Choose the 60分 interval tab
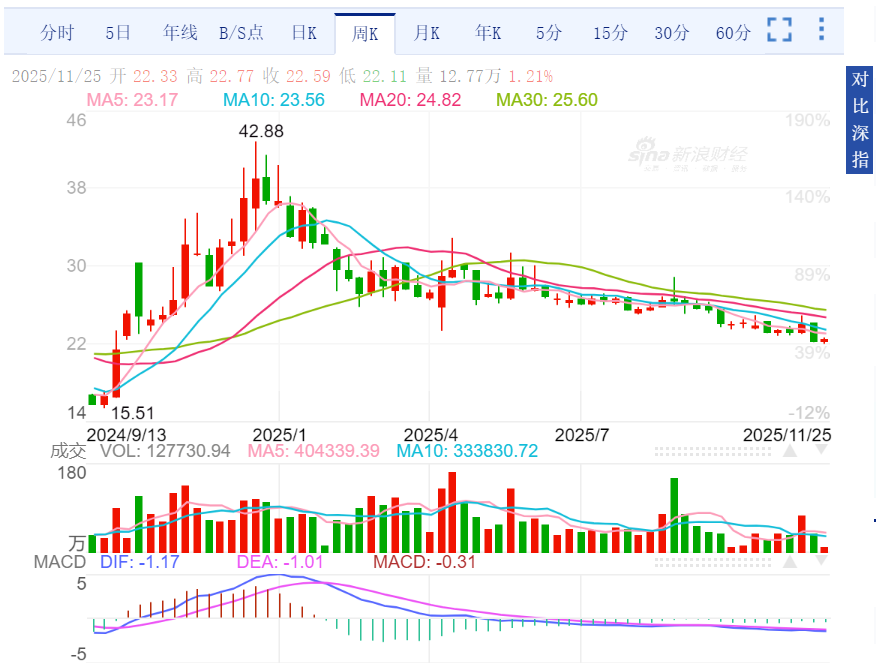The height and width of the screenshot is (663, 876). click(733, 33)
